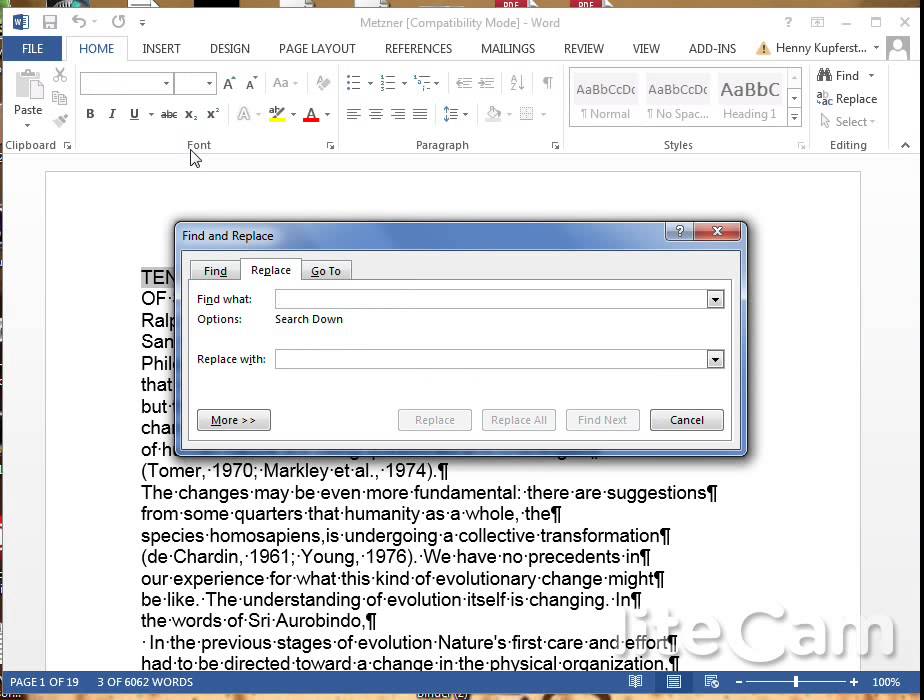This screenshot has width=924, height=700.
Task: Click in the Replace with input field
Action: [x=491, y=359]
